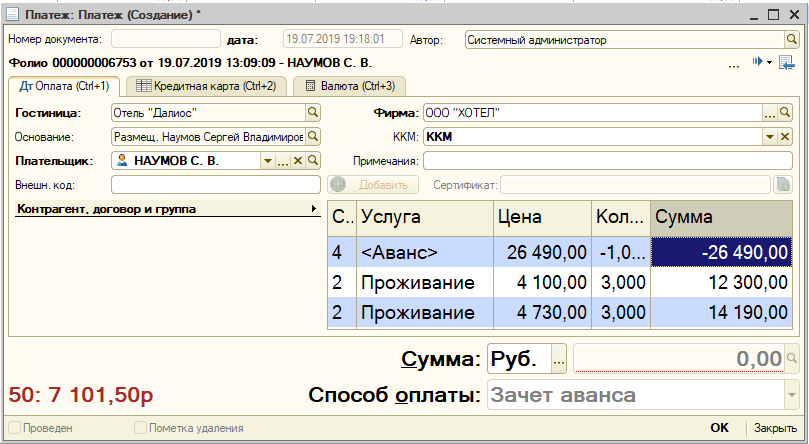Click the Кол... column header

pos(621,217)
